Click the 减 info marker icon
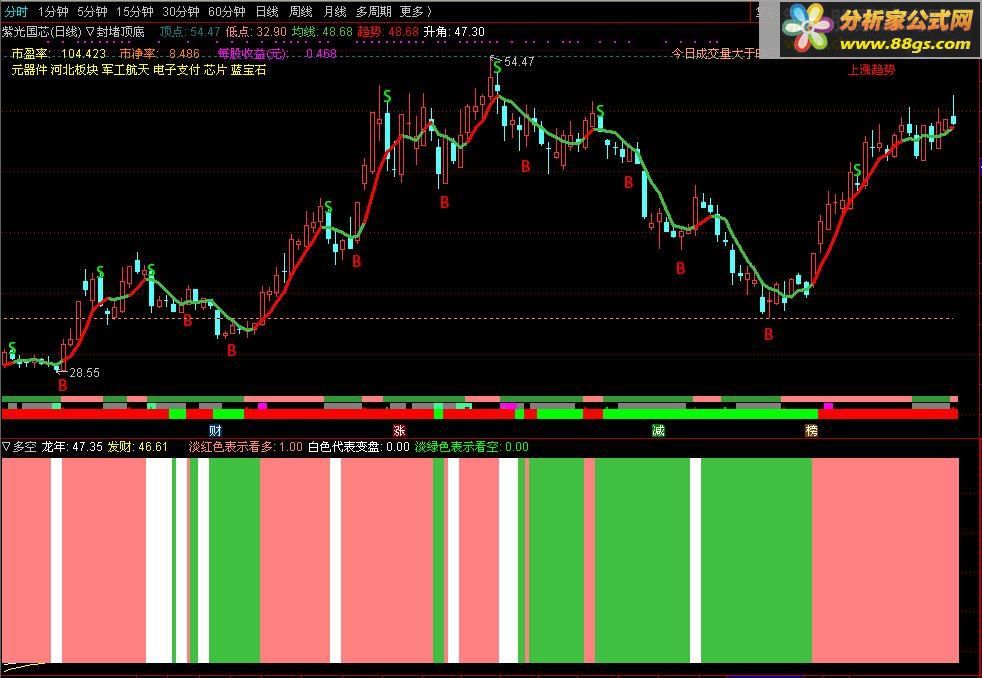The image size is (982, 678). [658, 430]
